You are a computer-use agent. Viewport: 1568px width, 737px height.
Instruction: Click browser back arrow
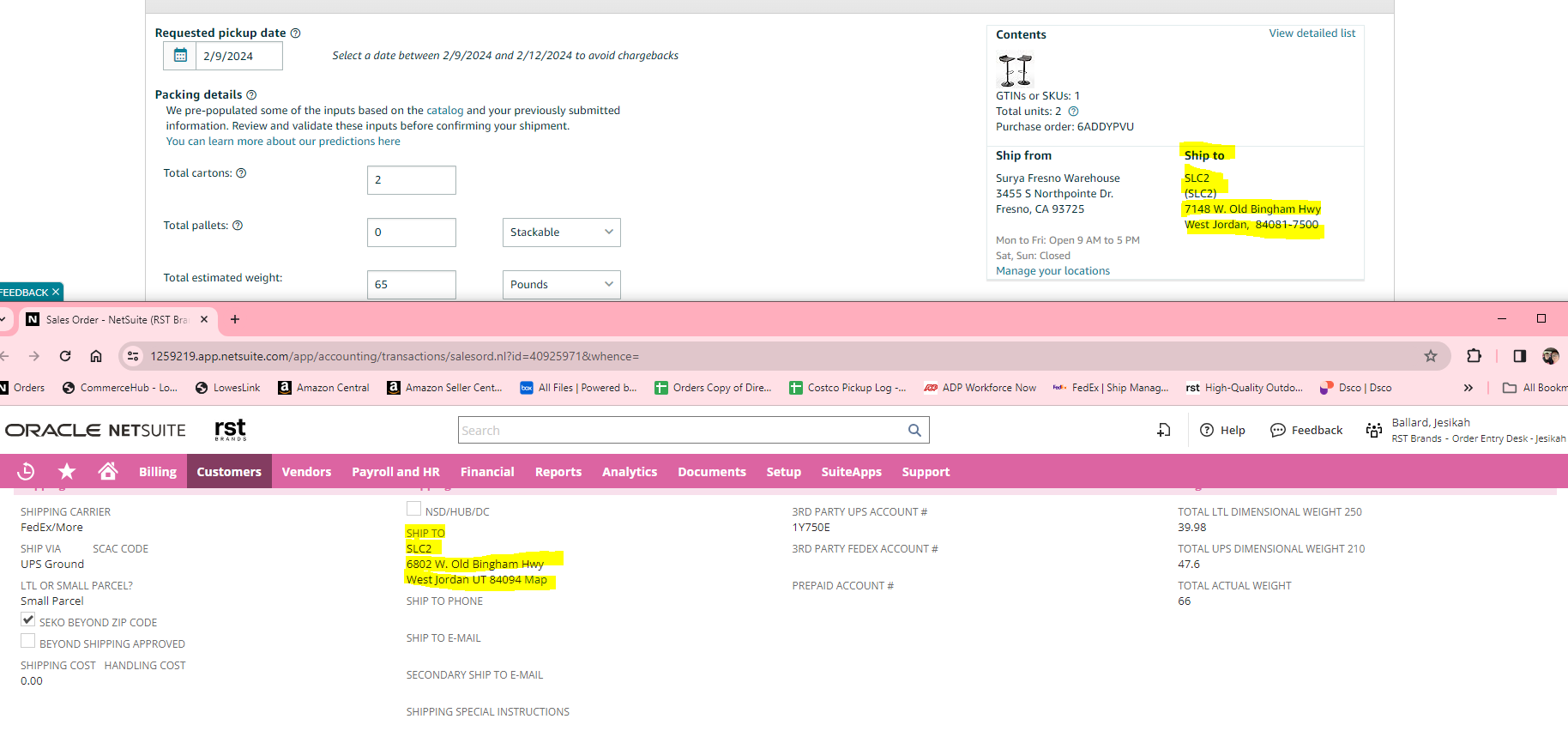pyautogui.click(x=4, y=356)
